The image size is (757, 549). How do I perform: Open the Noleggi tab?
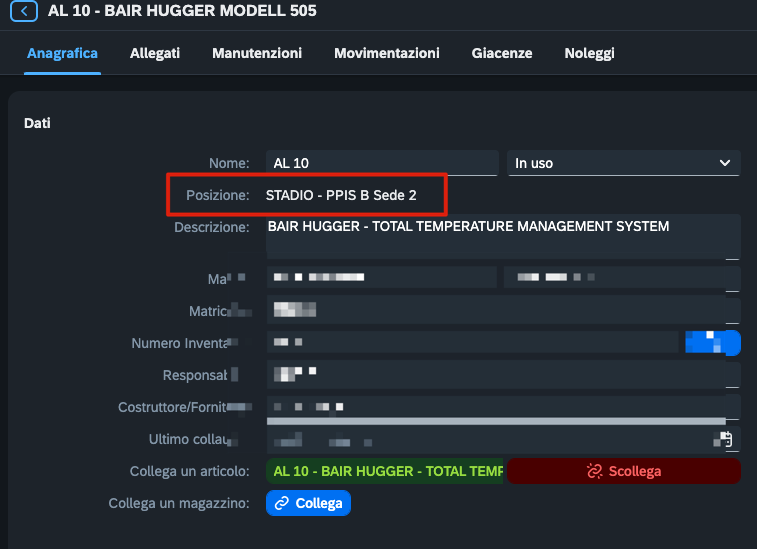coord(589,53)
